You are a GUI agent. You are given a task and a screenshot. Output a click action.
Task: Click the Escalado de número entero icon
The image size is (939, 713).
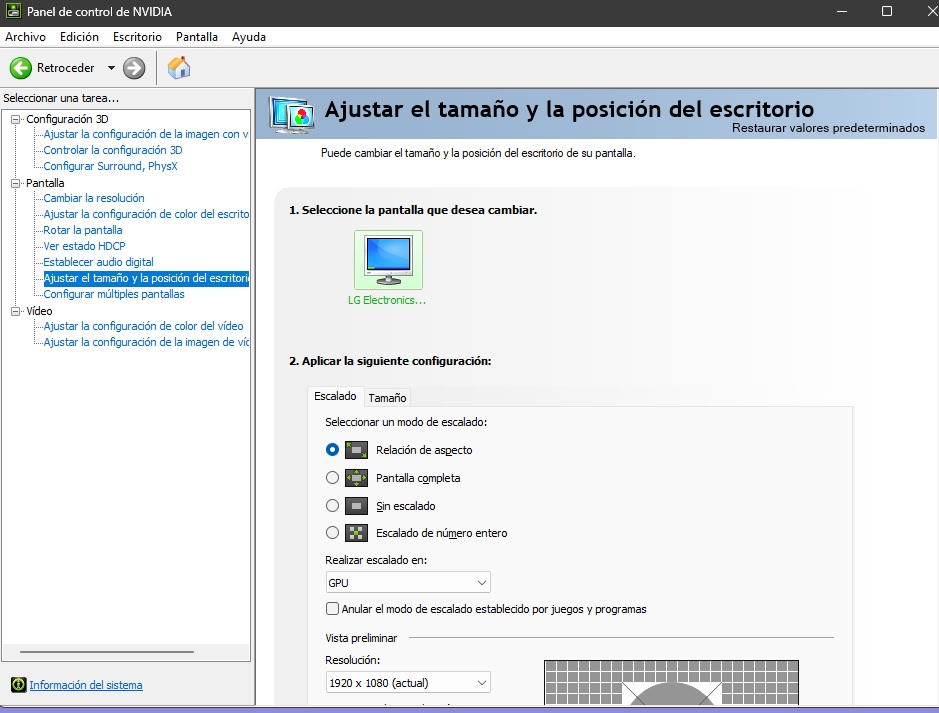(x=356, y=533)
